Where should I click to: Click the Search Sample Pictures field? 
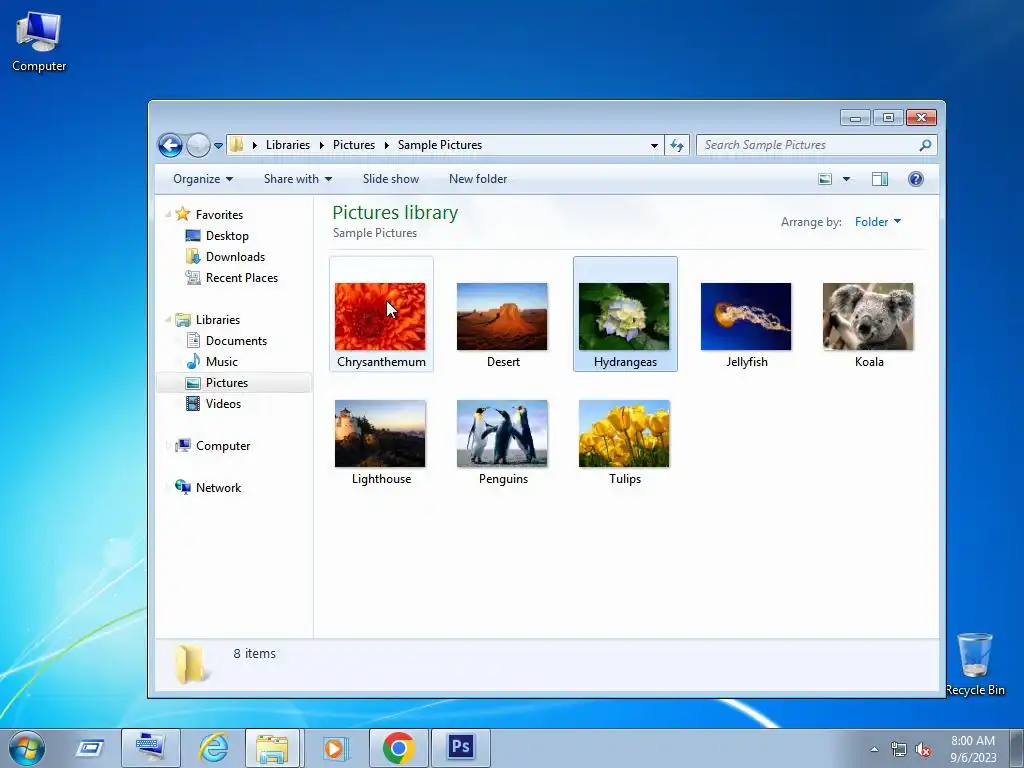point(816,145)
